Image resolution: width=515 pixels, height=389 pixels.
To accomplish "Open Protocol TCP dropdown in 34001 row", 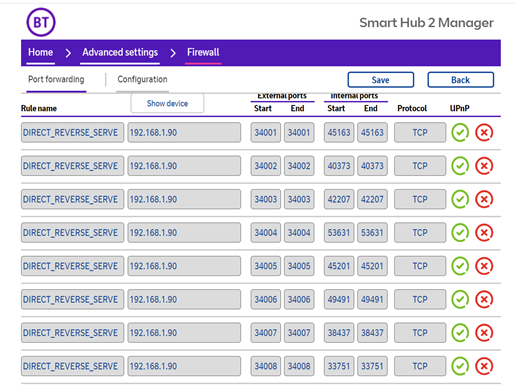I will pos(420,132).
